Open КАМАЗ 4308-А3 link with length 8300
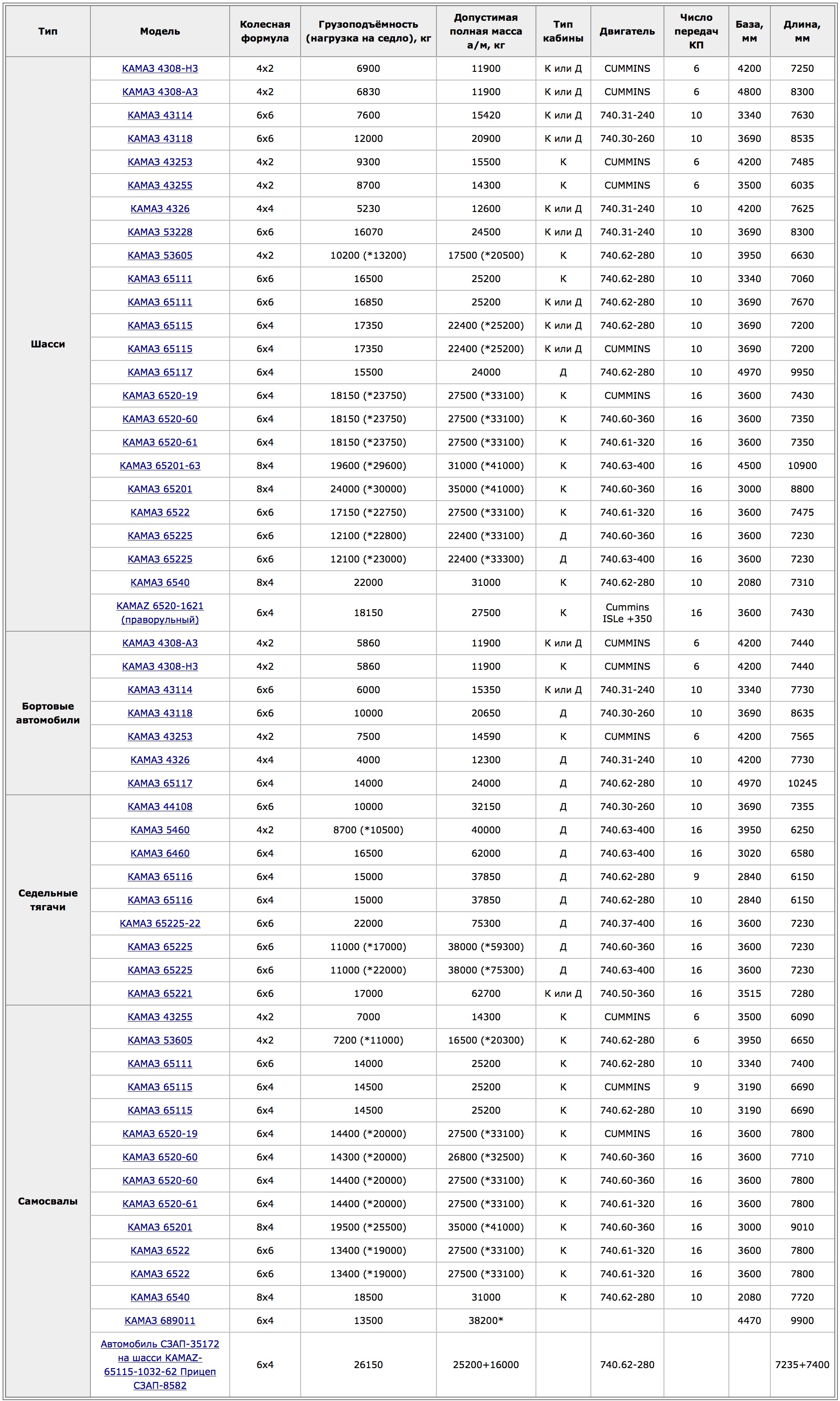 (160, 92)
